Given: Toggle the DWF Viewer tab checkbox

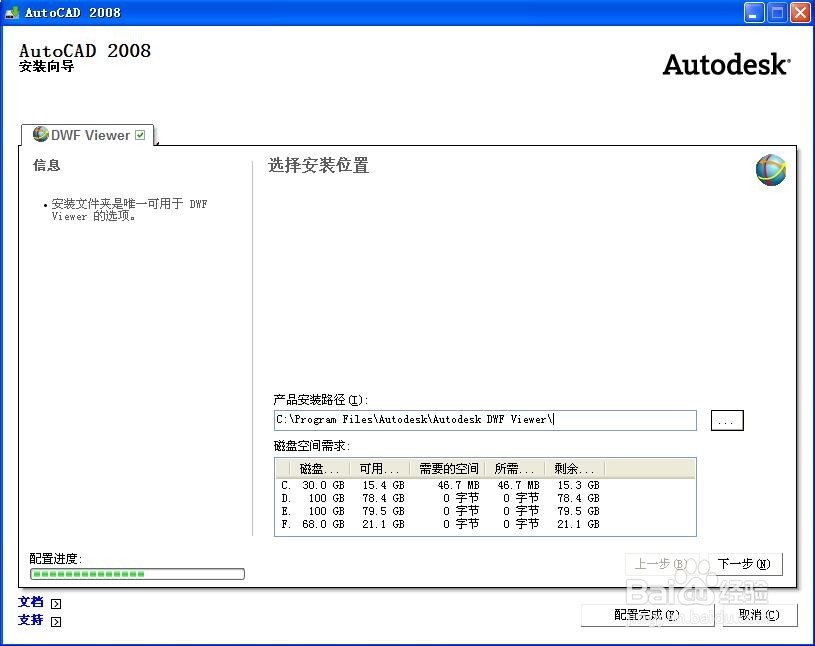Looking at the screenshot, I should pos(140,135).
